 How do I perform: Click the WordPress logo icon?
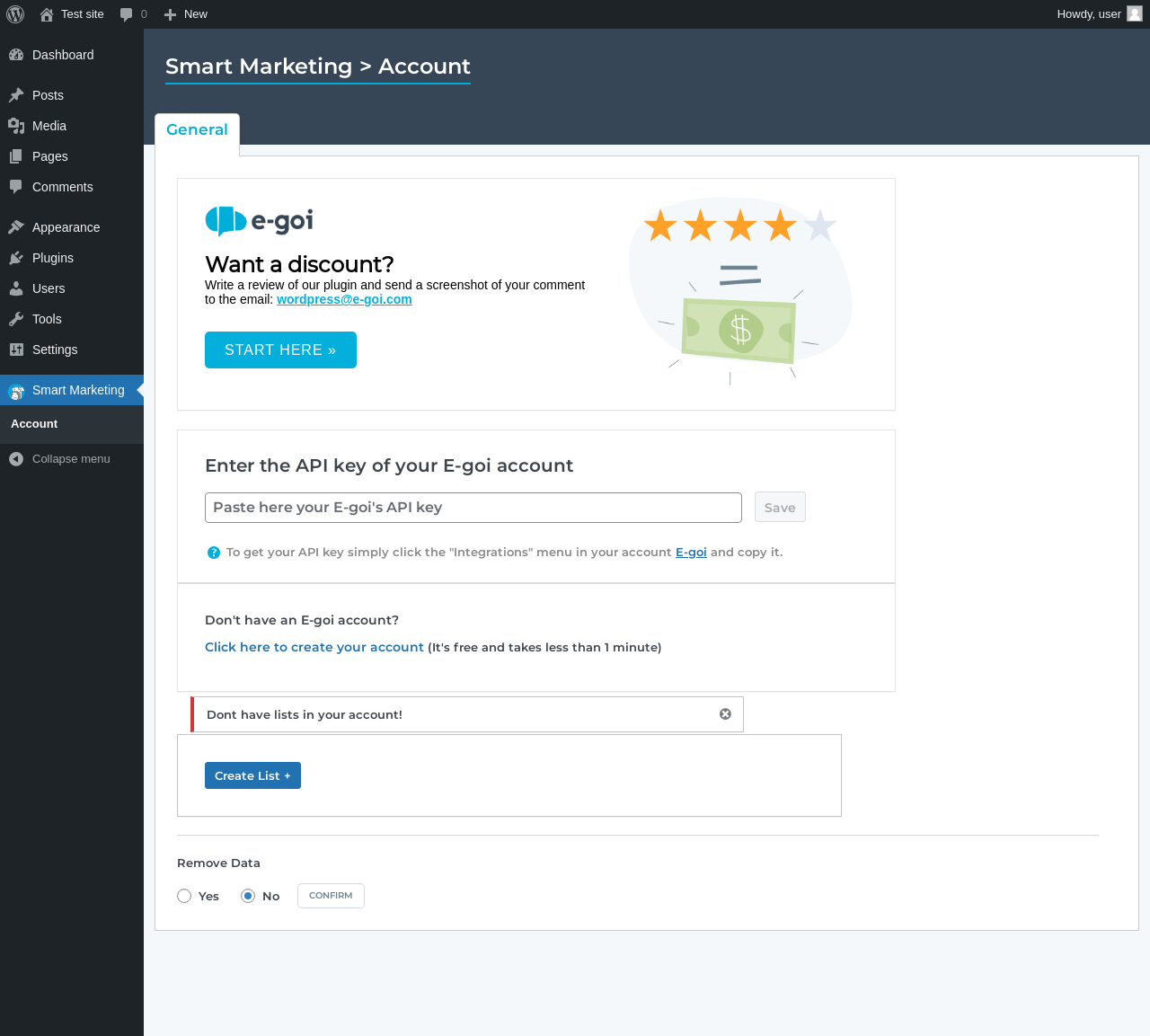[x=15, y=14]
